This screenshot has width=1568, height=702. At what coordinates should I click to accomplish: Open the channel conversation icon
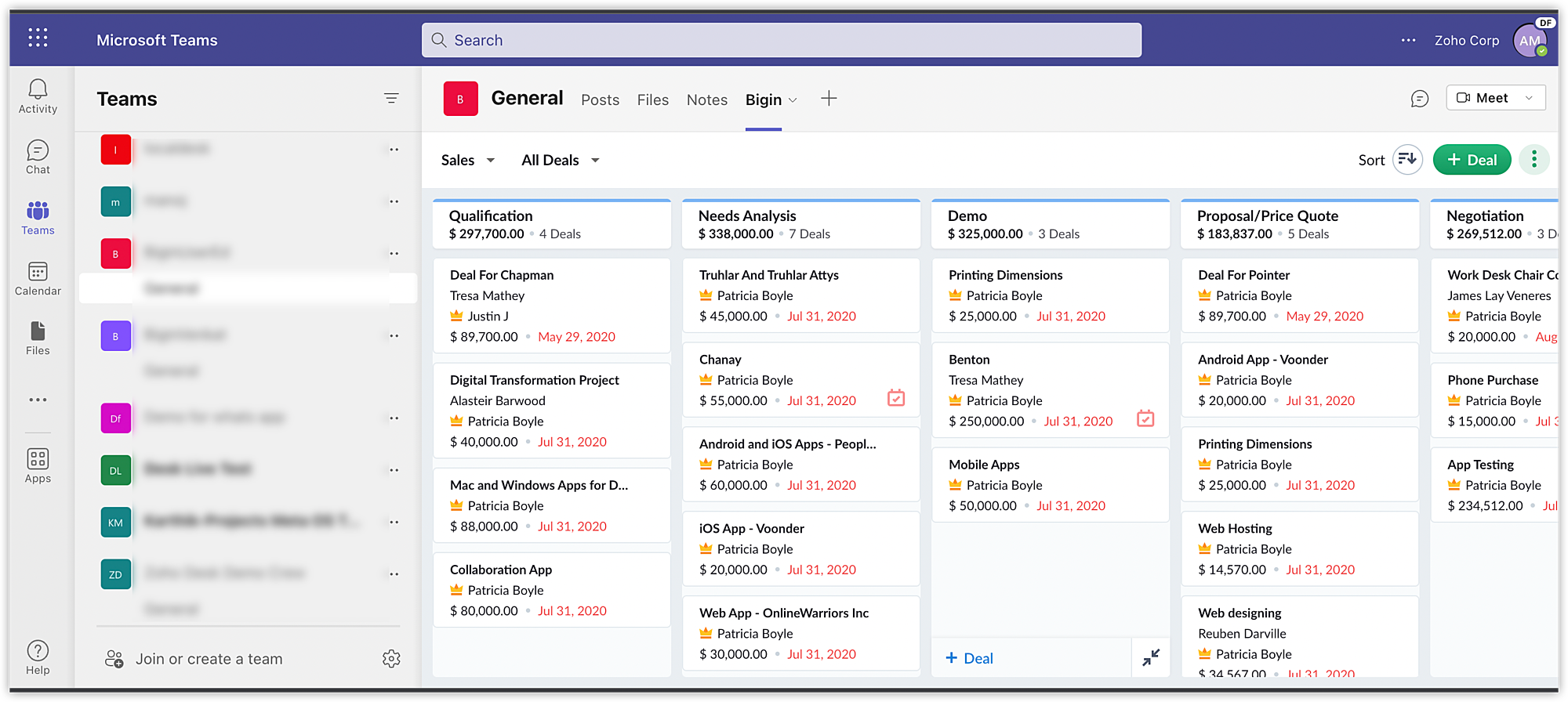click(1419, 99)
